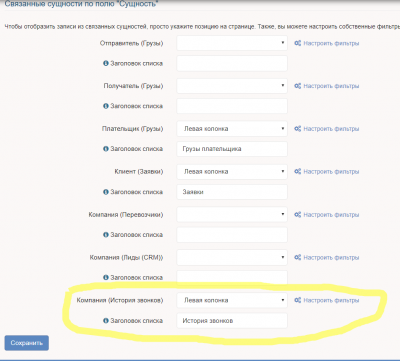Viewport: 400px width, 361px height.
Task: Click the Компания (Лиды (CRM)) label
Action: click(x=127, y=257)
